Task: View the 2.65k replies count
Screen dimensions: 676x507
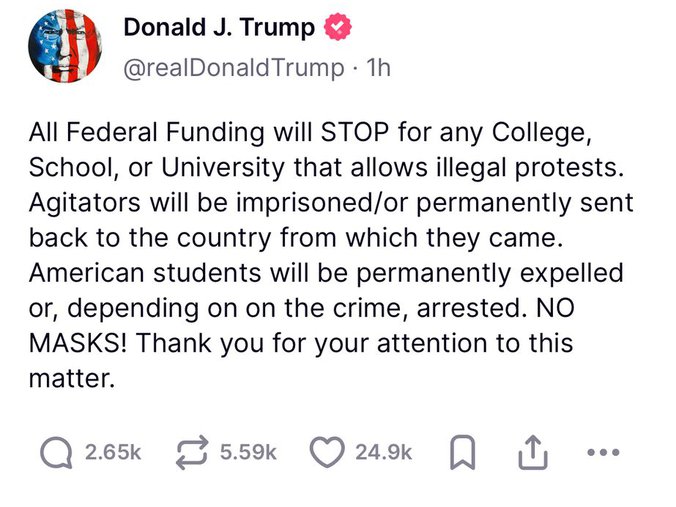Action: tap(113, 452)
